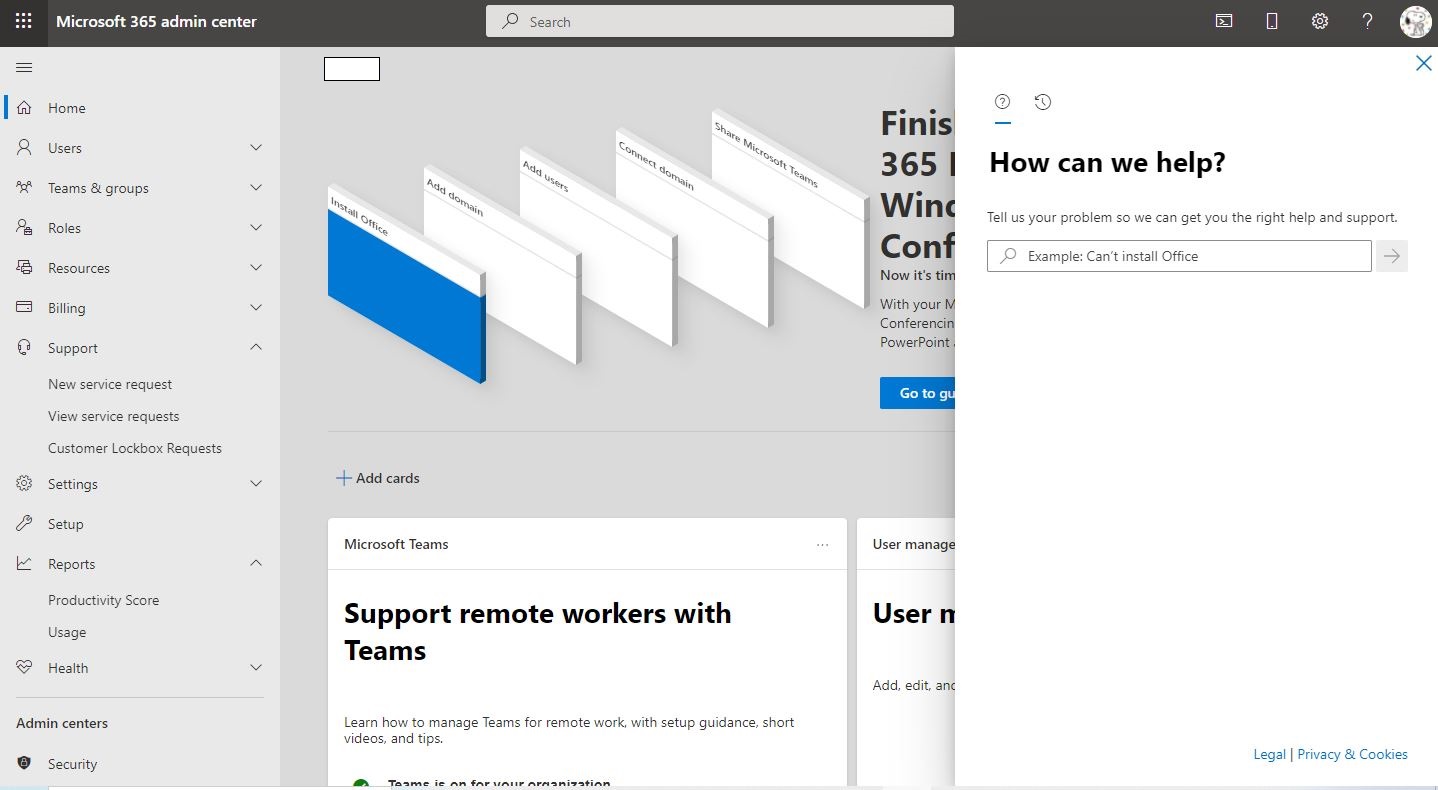Expand the Resources chevron
This screenshot has height=790, width=1438.
point(256,268)
